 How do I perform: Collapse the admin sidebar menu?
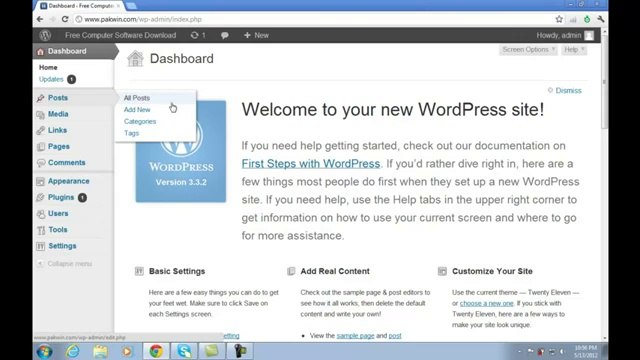pos(65,264)
